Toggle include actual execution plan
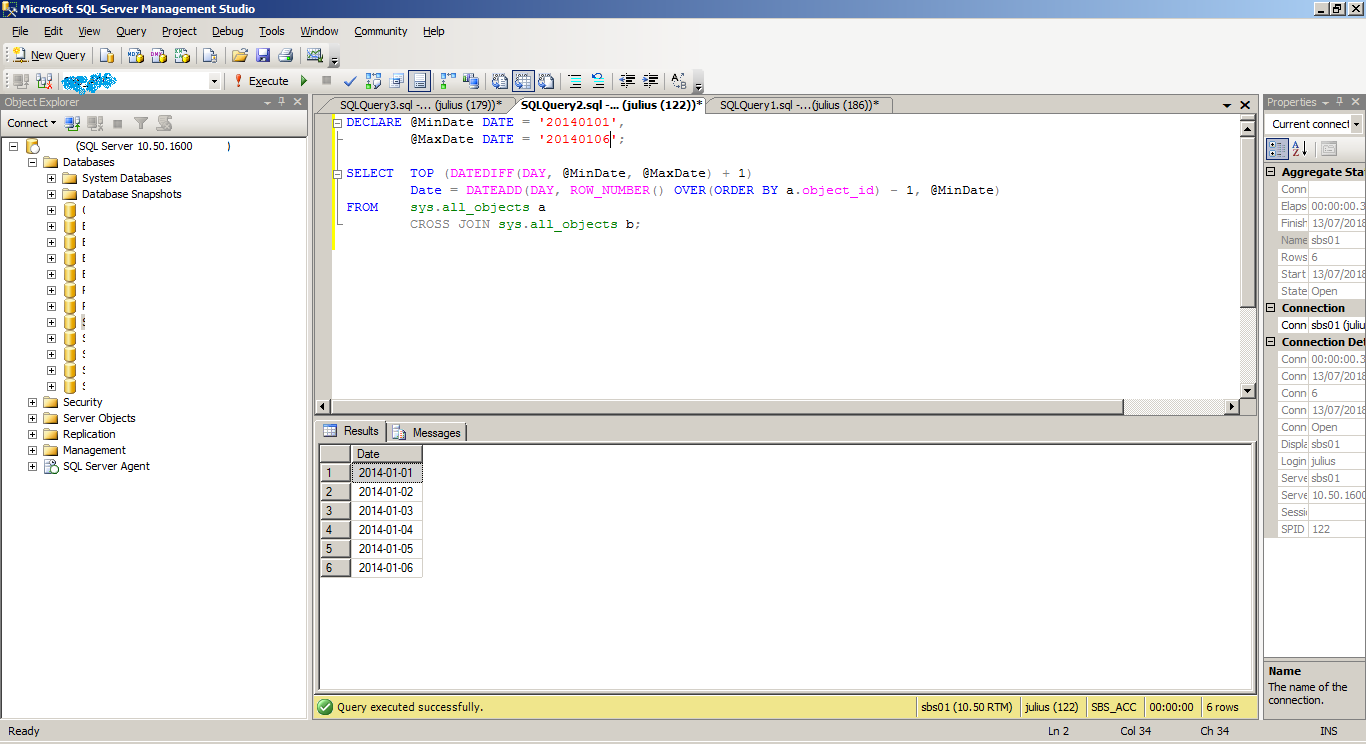Viewport: 1366px width, 744px height. pyautogui.click(x=448, y=81)
